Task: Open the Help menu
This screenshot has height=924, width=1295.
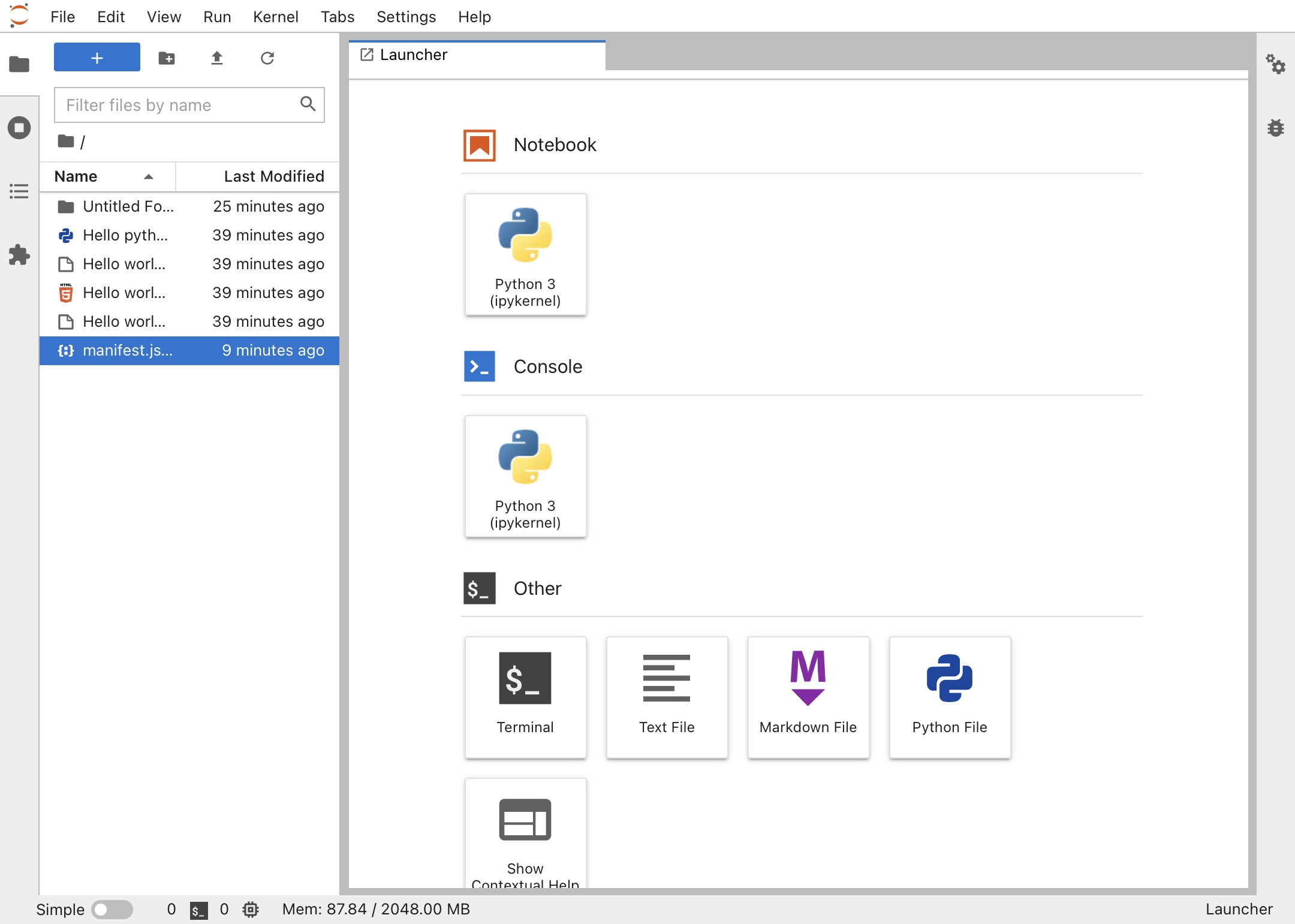Action: coord(474,17)
